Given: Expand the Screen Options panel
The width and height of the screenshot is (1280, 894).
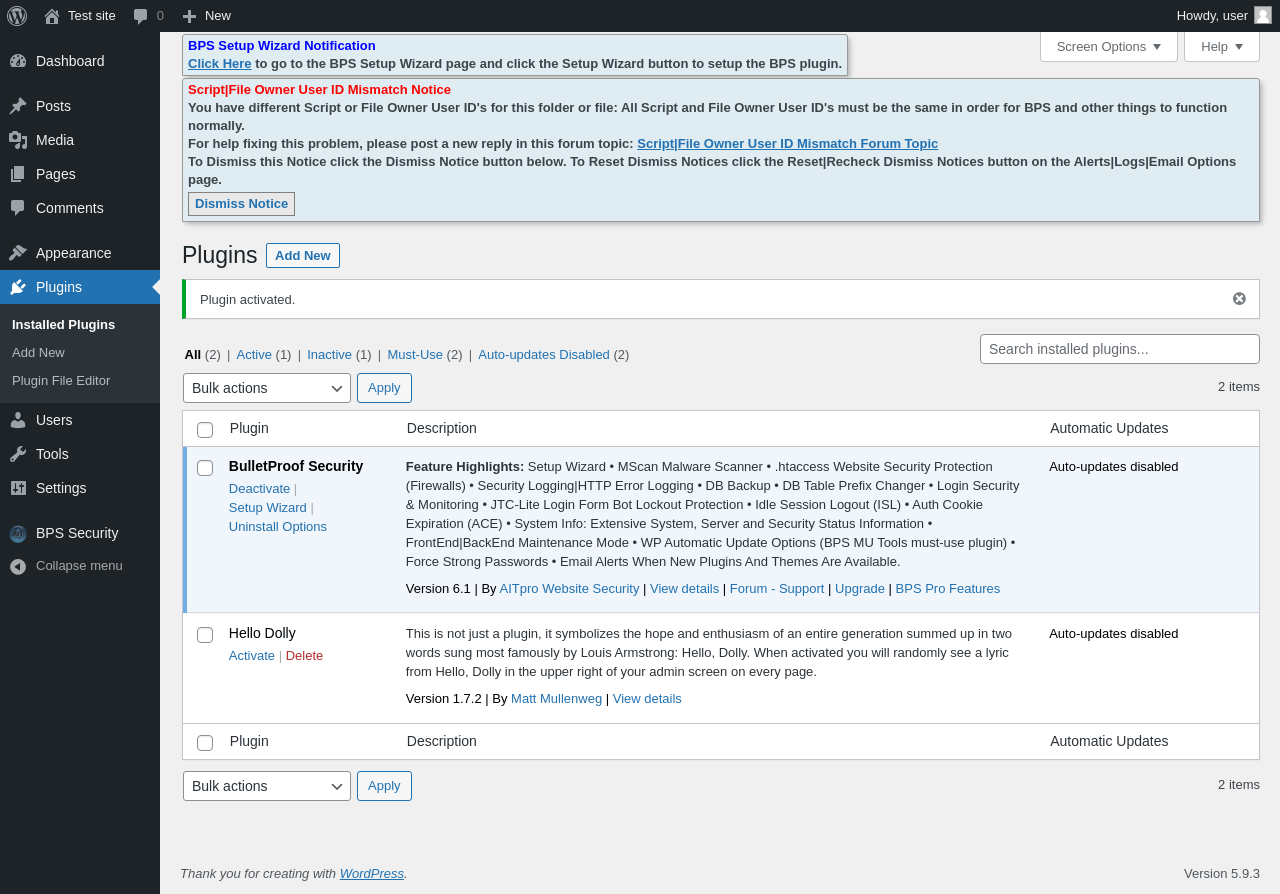Looking at the screenshot, I should coord(1108,46).
